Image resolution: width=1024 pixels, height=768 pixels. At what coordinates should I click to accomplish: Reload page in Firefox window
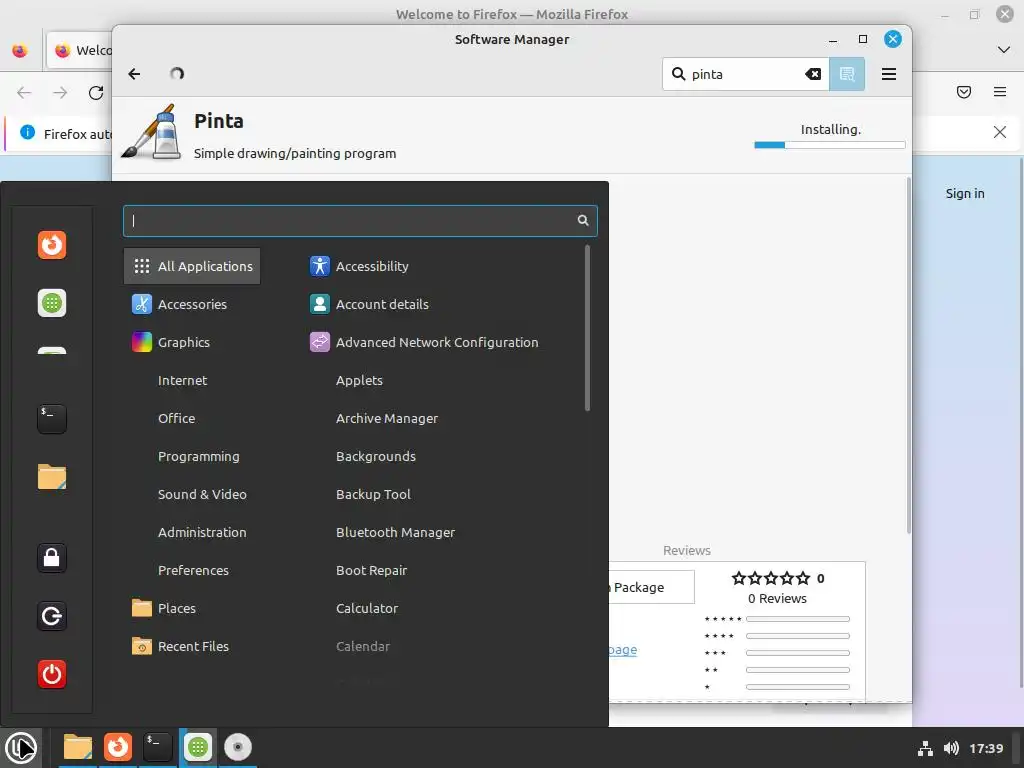pyautogui.click(x=96, y=93)
